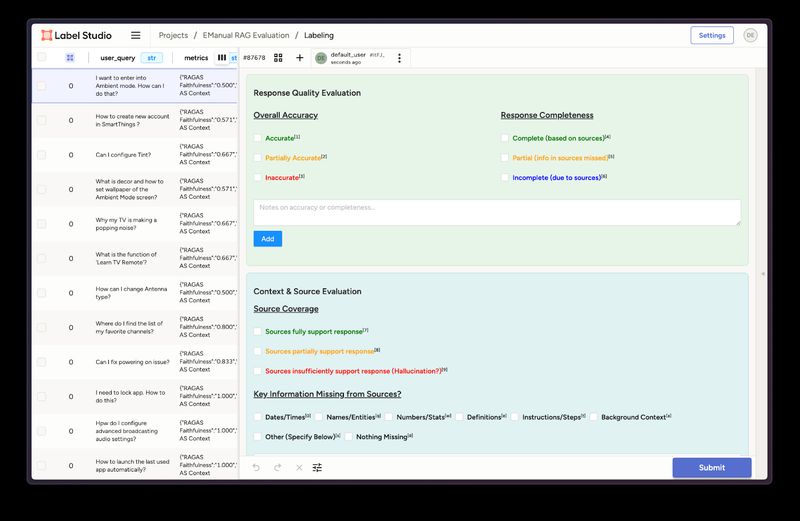Click the blue Add button
Viewport: 800px width, 521px height.
(268, 239)
